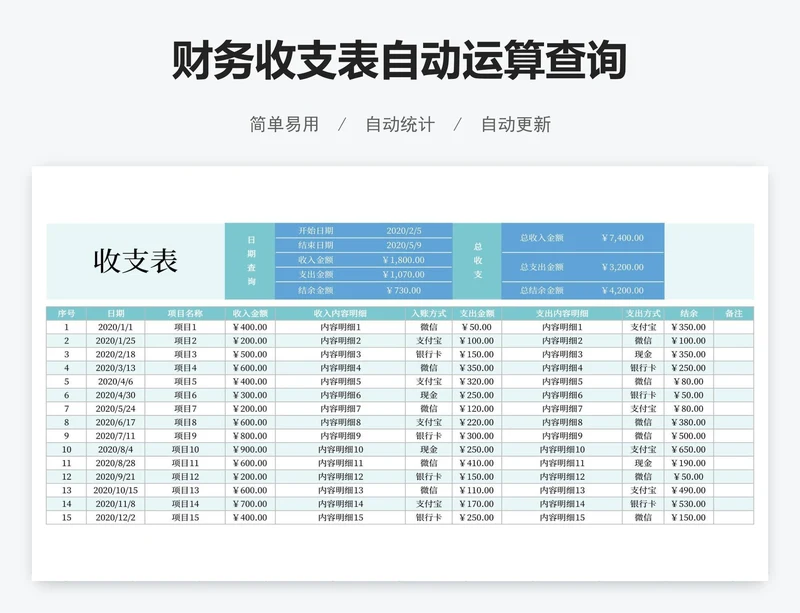Select total expense value ¥3,200.00
This screenshot has height=613, width=800.
622,267
